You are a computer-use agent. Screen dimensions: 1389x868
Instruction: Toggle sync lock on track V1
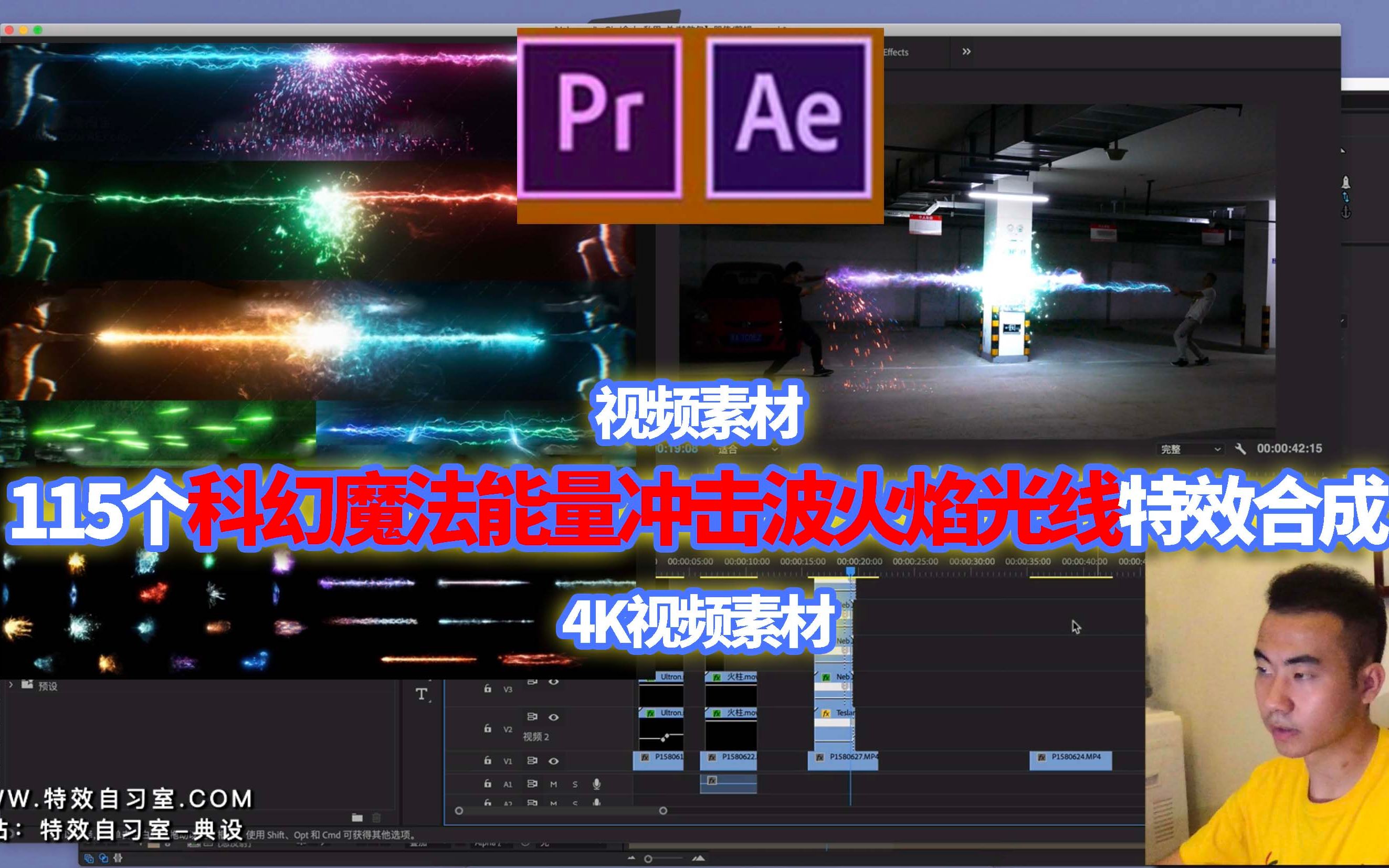click(532, 760)
